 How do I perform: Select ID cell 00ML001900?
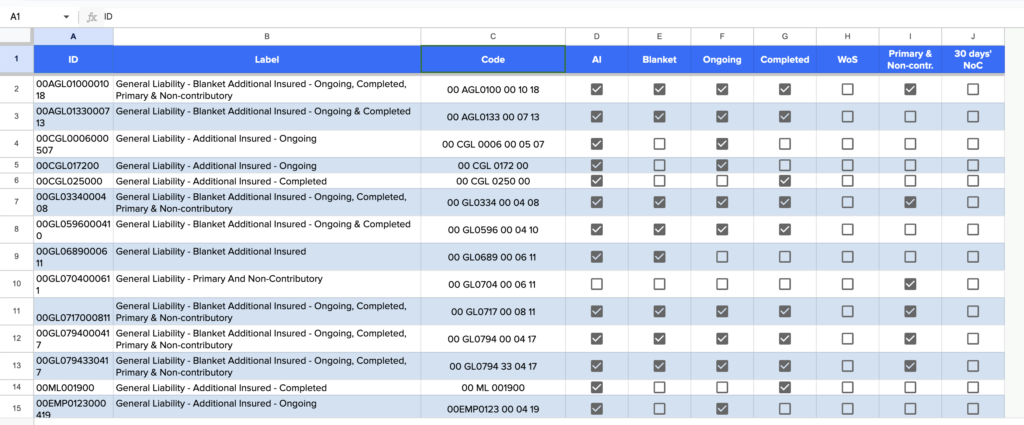tap(73, 388)
